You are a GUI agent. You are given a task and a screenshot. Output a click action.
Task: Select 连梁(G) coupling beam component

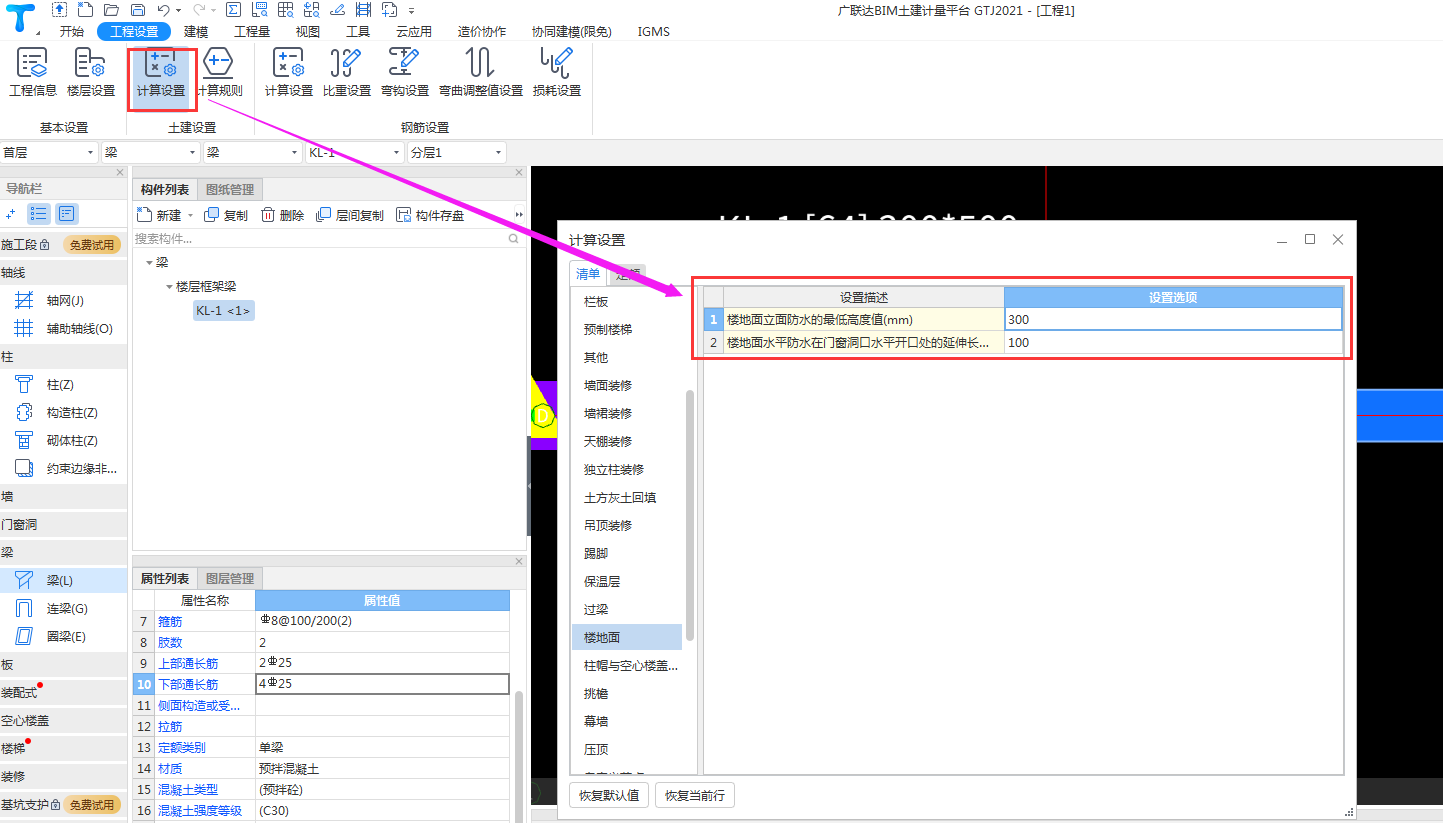[x=65, y=608]
